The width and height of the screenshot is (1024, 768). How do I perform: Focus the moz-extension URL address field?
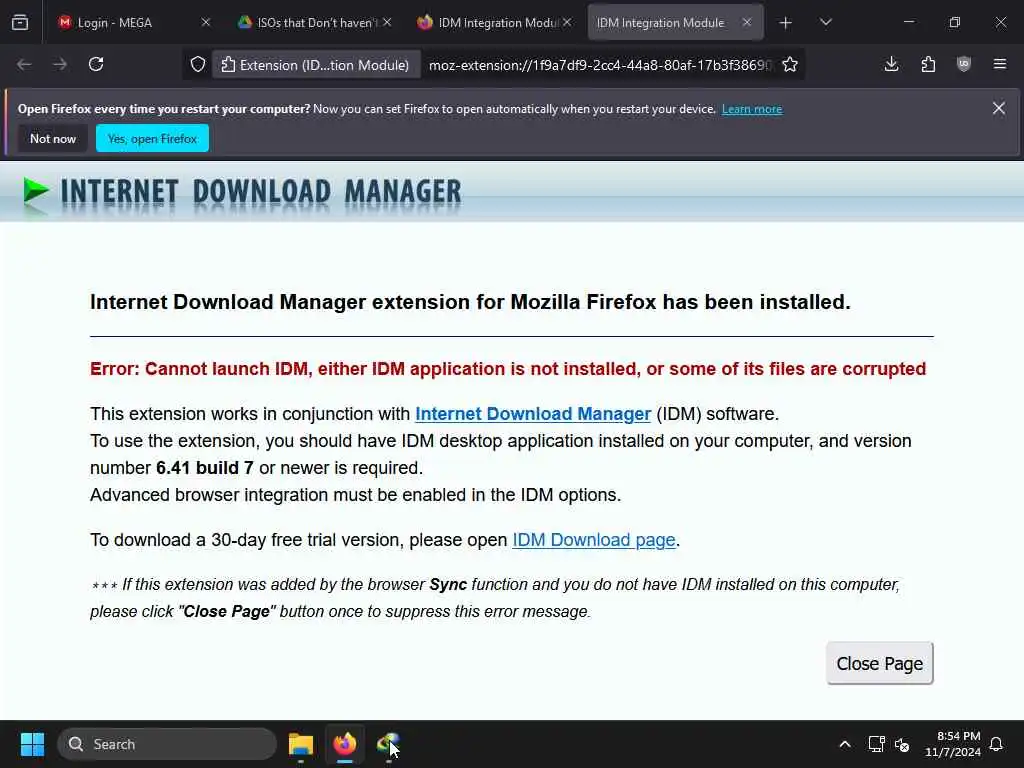pos(600,65)
